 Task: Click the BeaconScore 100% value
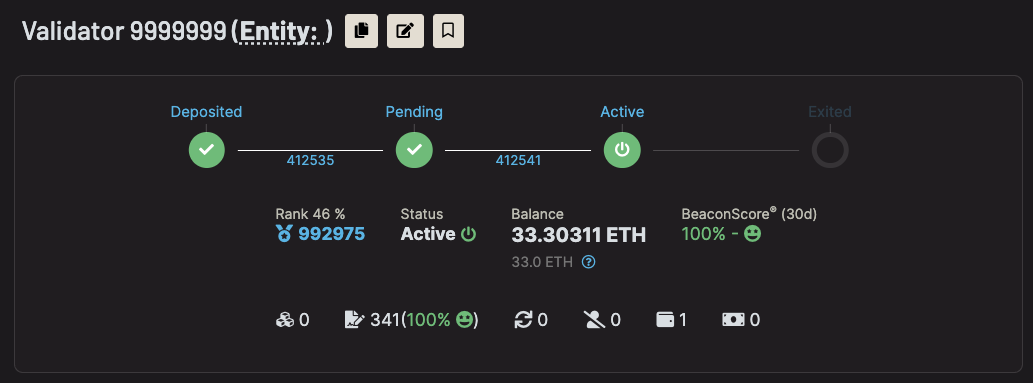[x=703, y=233]
